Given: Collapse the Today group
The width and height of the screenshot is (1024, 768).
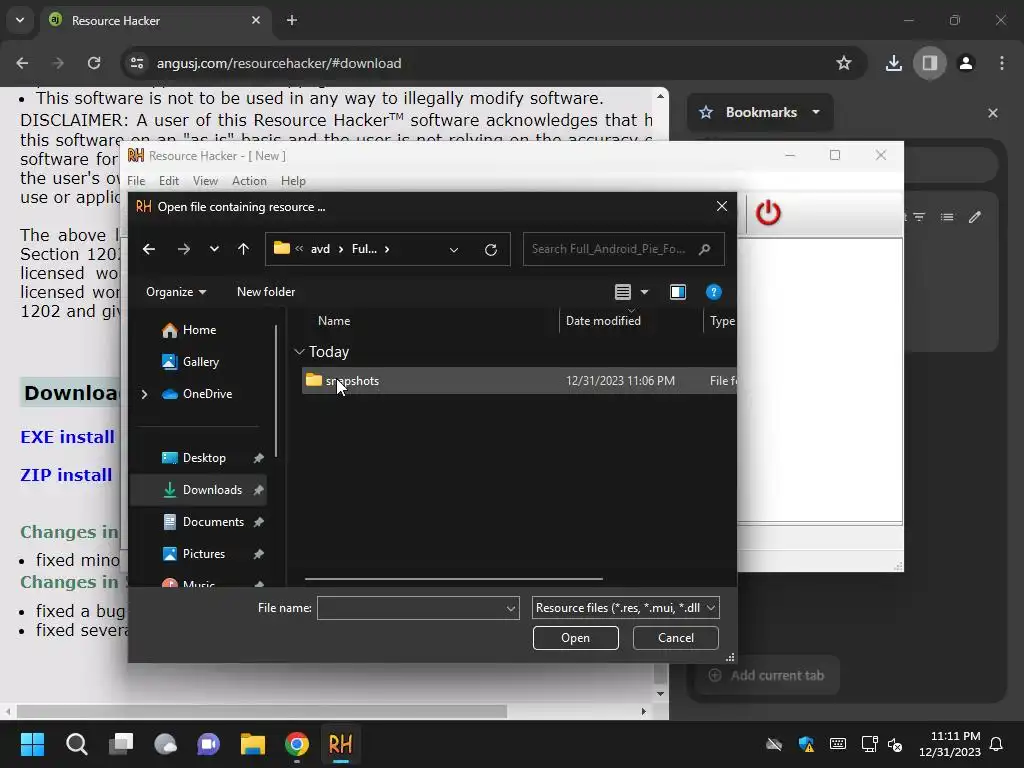Looking at the screenshot, I should [299, 352].
